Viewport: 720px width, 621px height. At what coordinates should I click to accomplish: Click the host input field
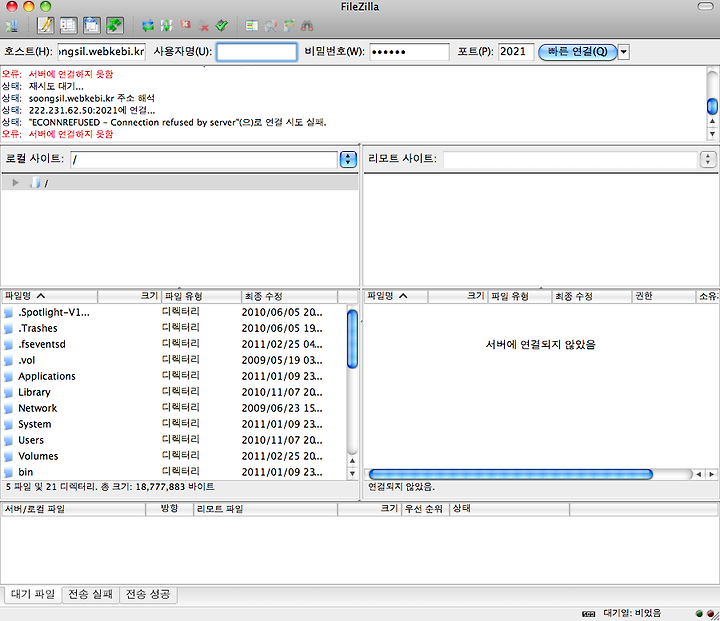[101, 51]
